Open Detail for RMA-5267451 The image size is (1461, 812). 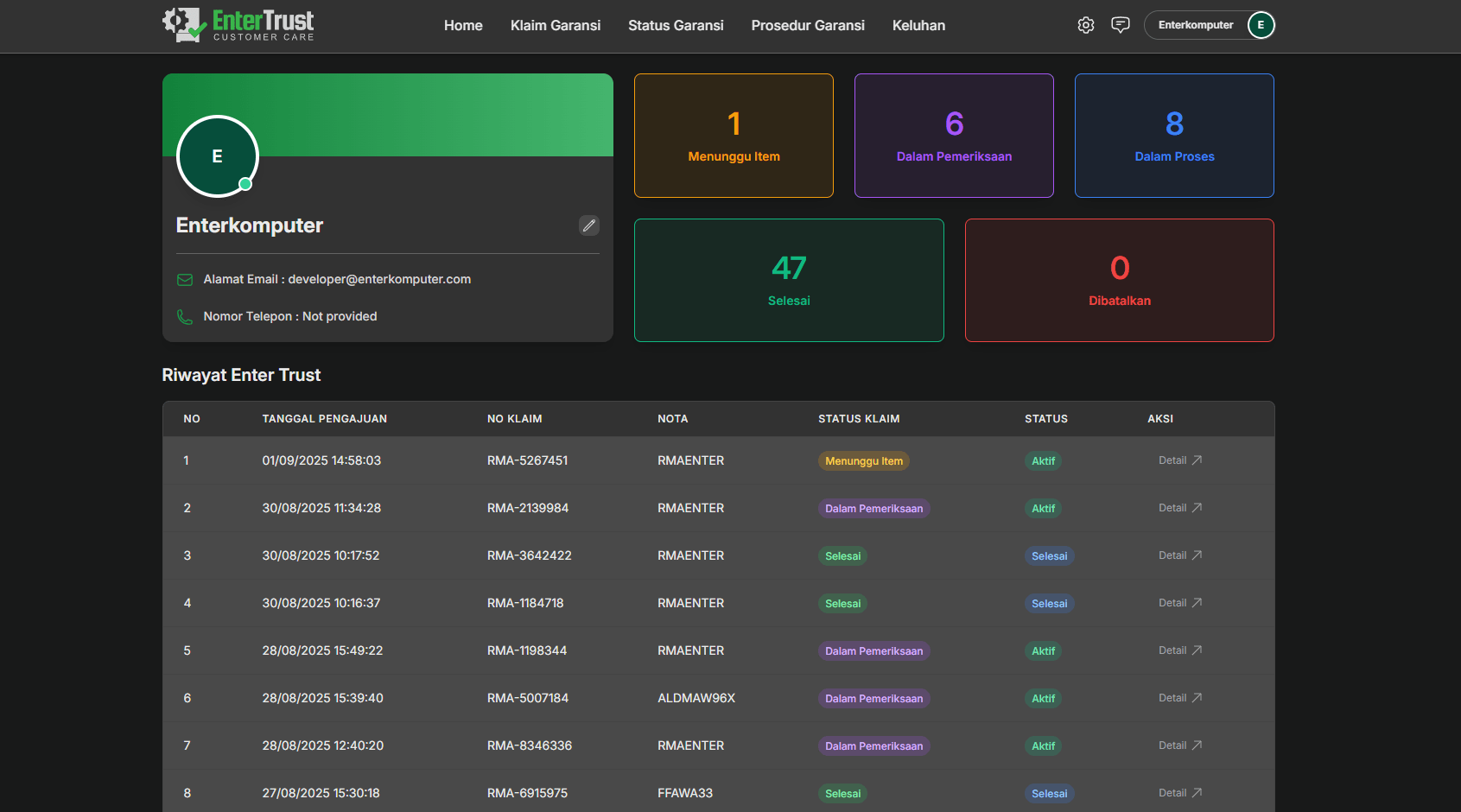(x=1180, y=460)
